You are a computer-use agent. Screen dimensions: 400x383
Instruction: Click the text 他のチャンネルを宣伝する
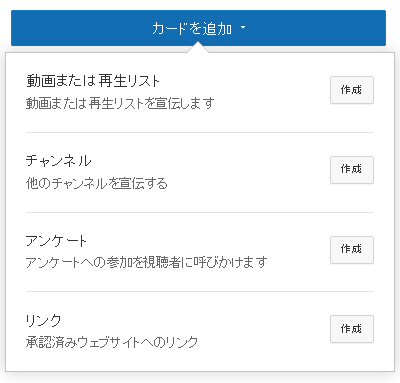coord(97,183)
